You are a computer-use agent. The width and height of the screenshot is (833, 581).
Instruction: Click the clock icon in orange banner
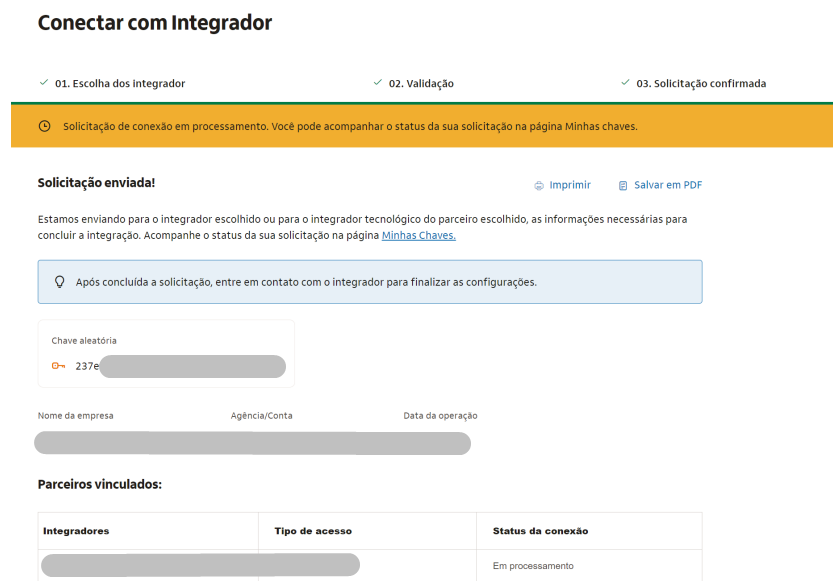click(x=45, y=126)
